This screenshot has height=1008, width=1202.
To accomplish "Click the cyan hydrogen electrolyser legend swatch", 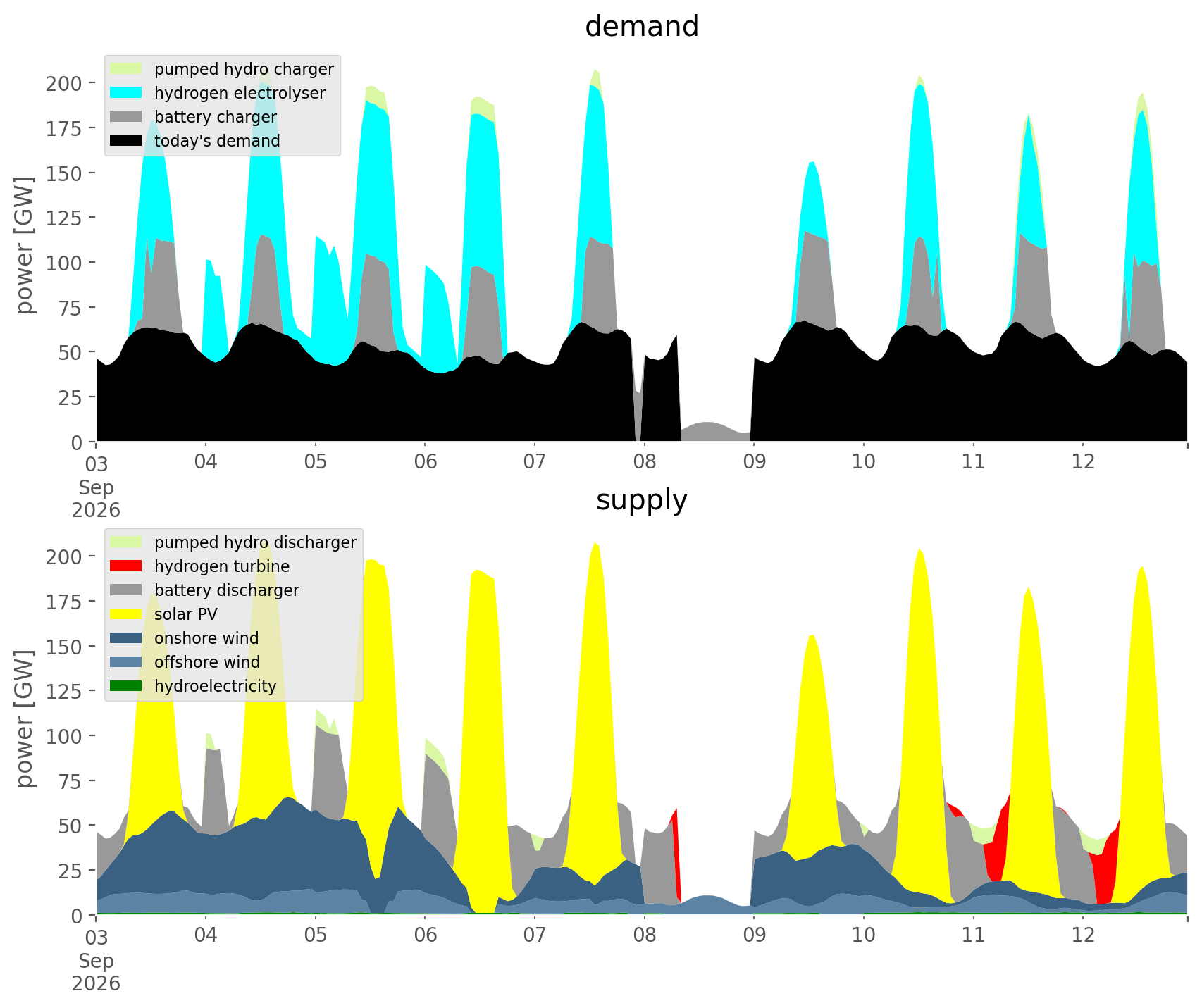I will 126,93.
